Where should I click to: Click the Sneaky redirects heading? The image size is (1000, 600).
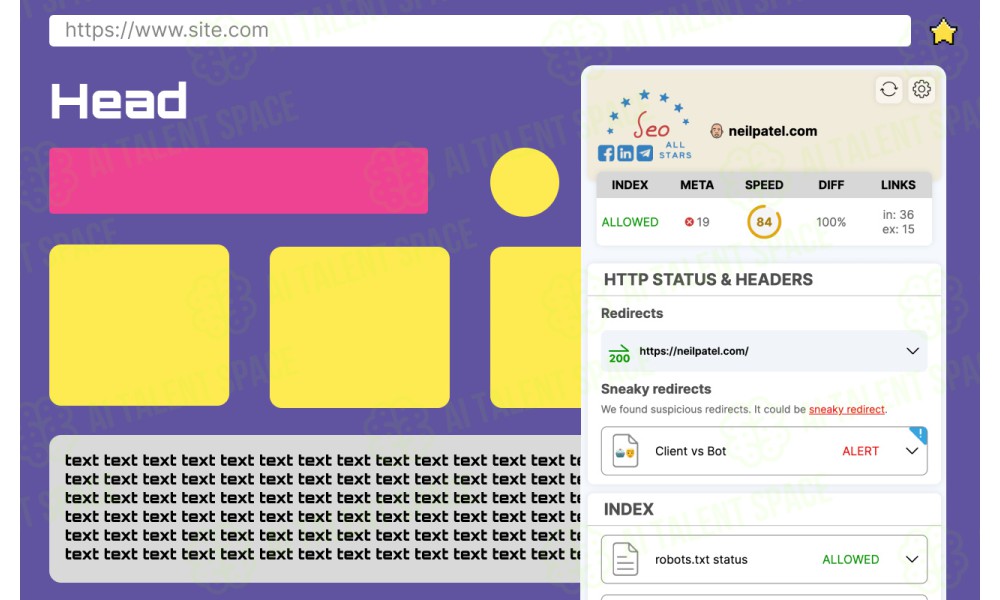point(656,389)
